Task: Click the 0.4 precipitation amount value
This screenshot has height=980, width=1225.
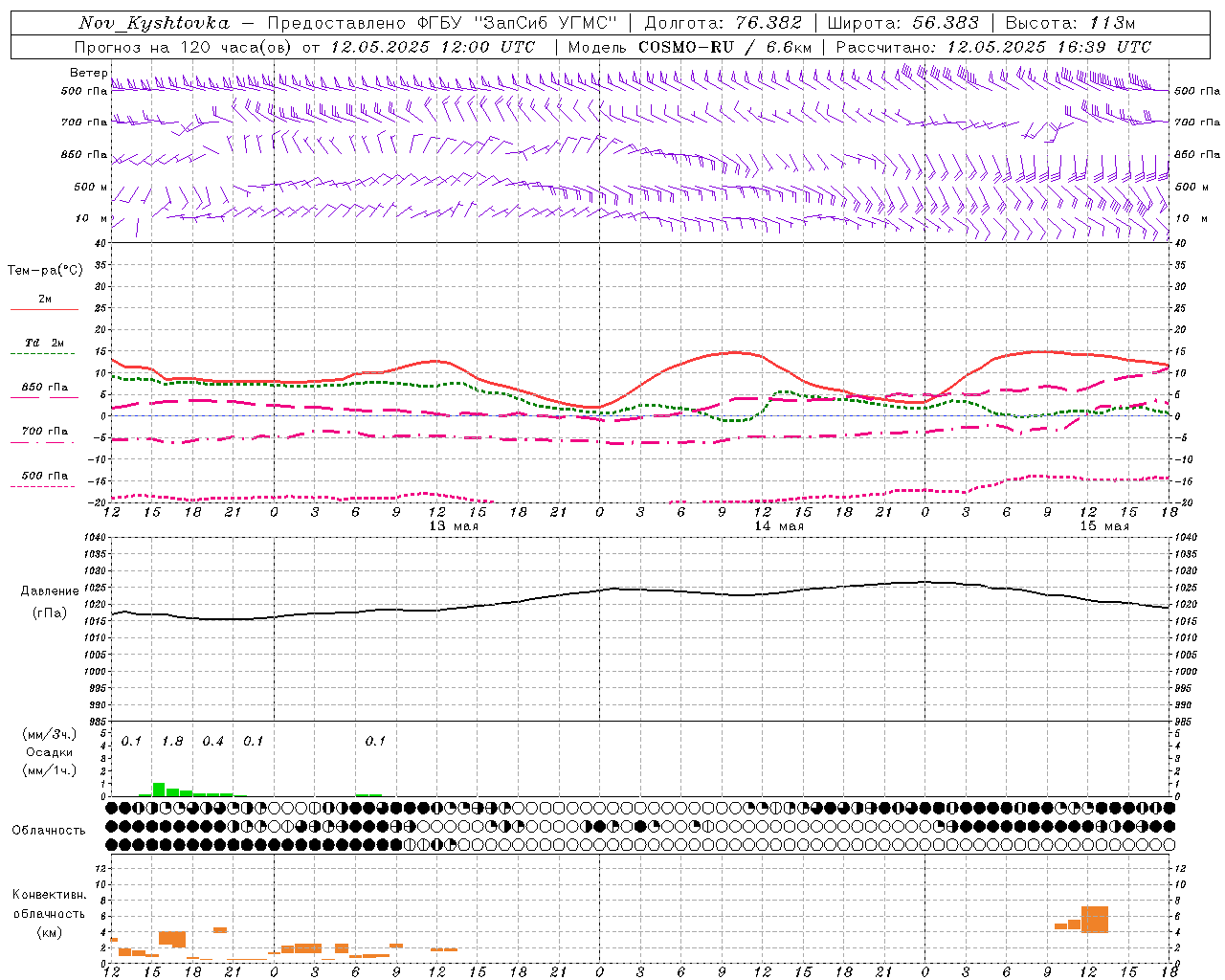Action: [x=212, y=741]
